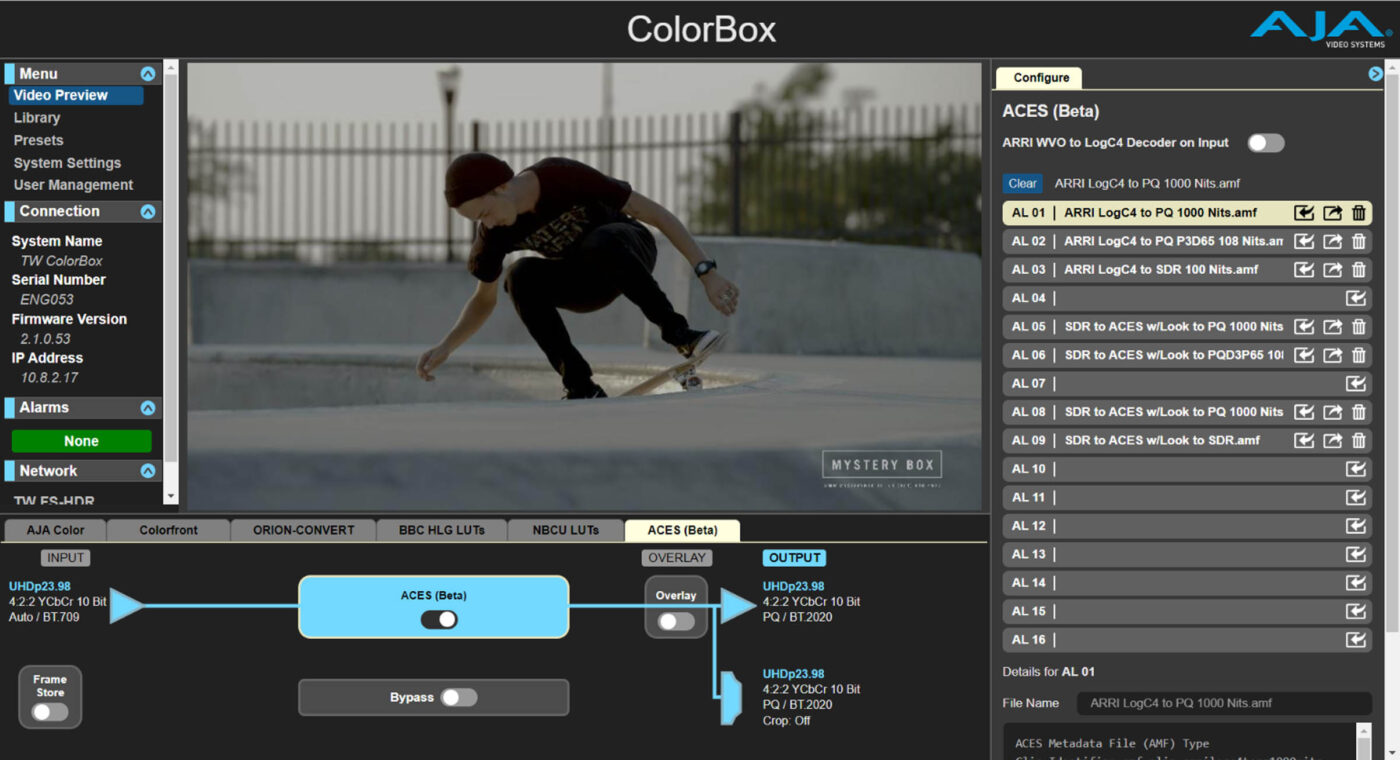1400x760 pixels.
Task: Collapse the Connection section
Action: pyautogui.click(x=148, y=211)
